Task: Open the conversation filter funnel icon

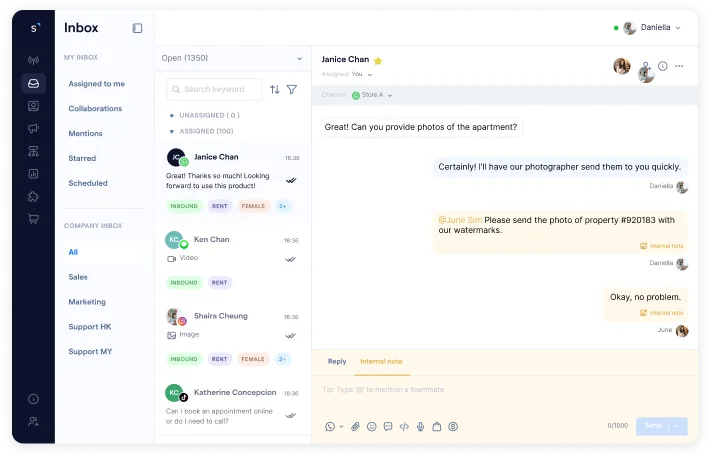Action: [x=292, y=90]
